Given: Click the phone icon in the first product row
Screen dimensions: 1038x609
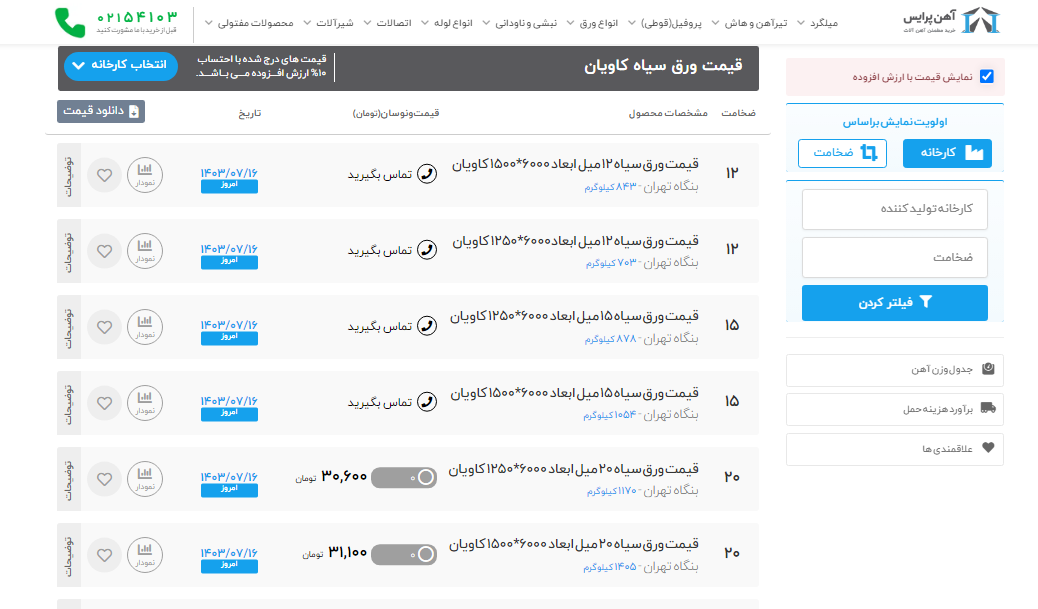Looking at the screenshot, I should click(427, 174).
